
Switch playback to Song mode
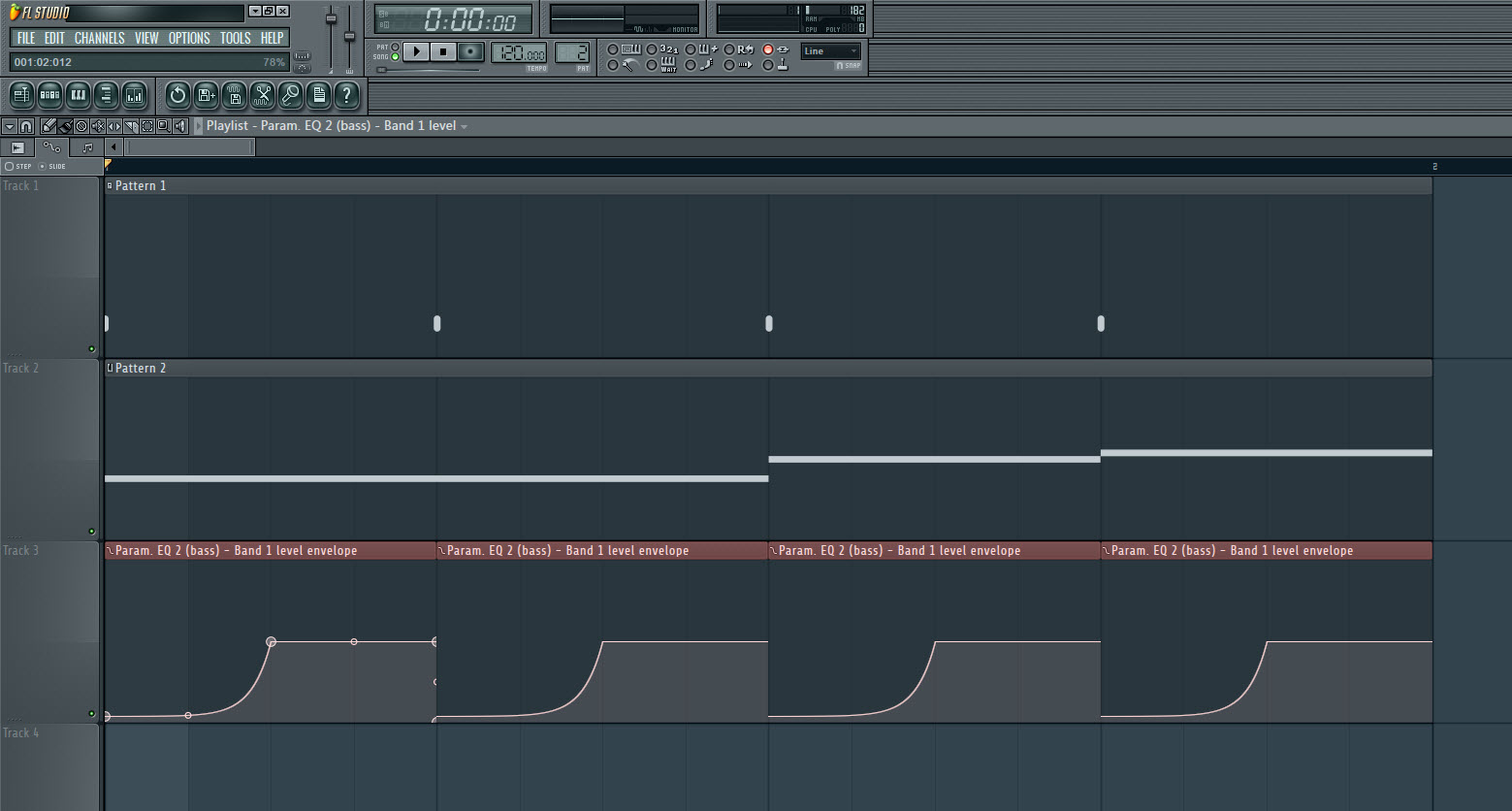tap(395, 57)
